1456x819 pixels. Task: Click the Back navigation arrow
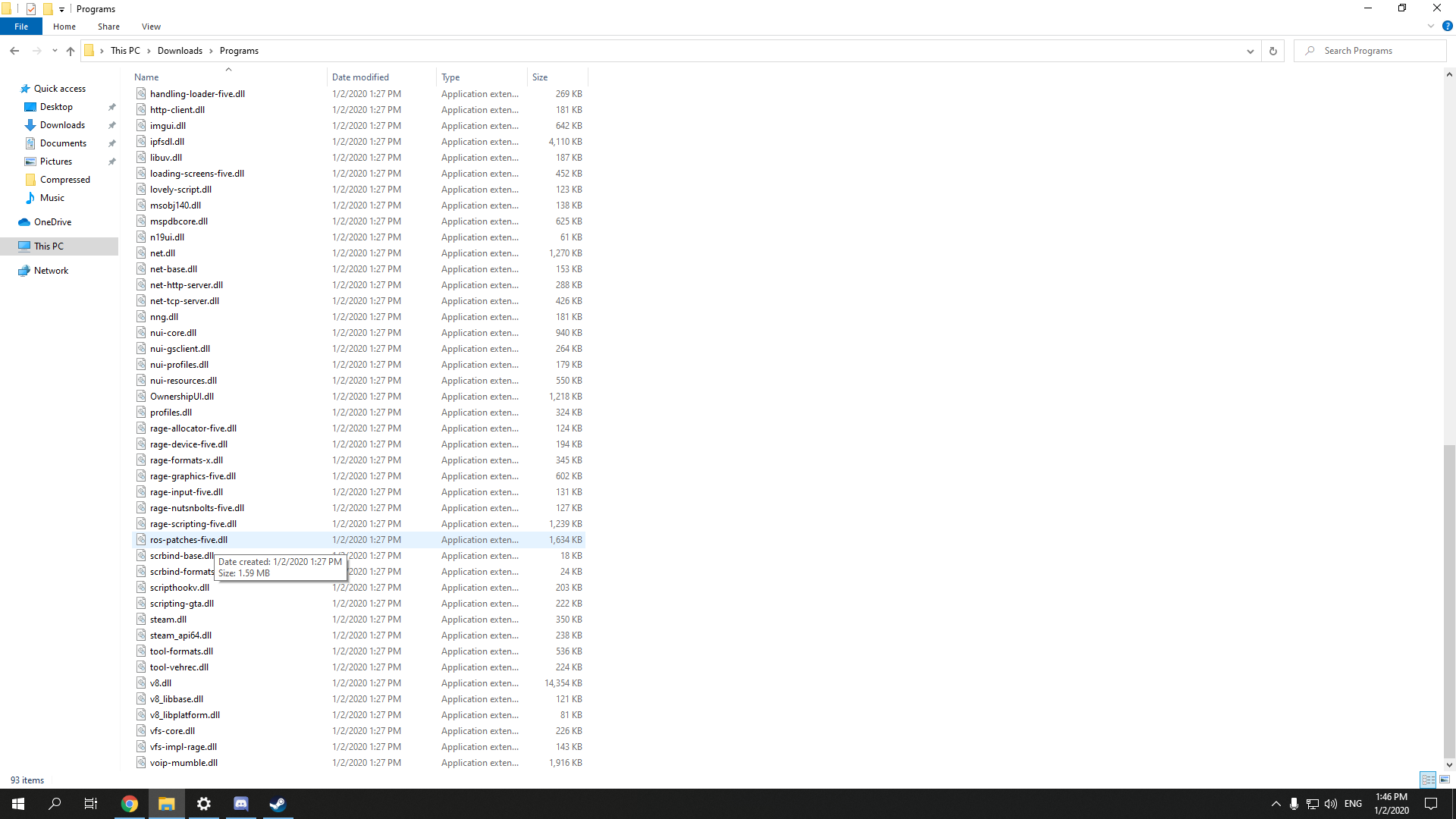pos(14,51)
